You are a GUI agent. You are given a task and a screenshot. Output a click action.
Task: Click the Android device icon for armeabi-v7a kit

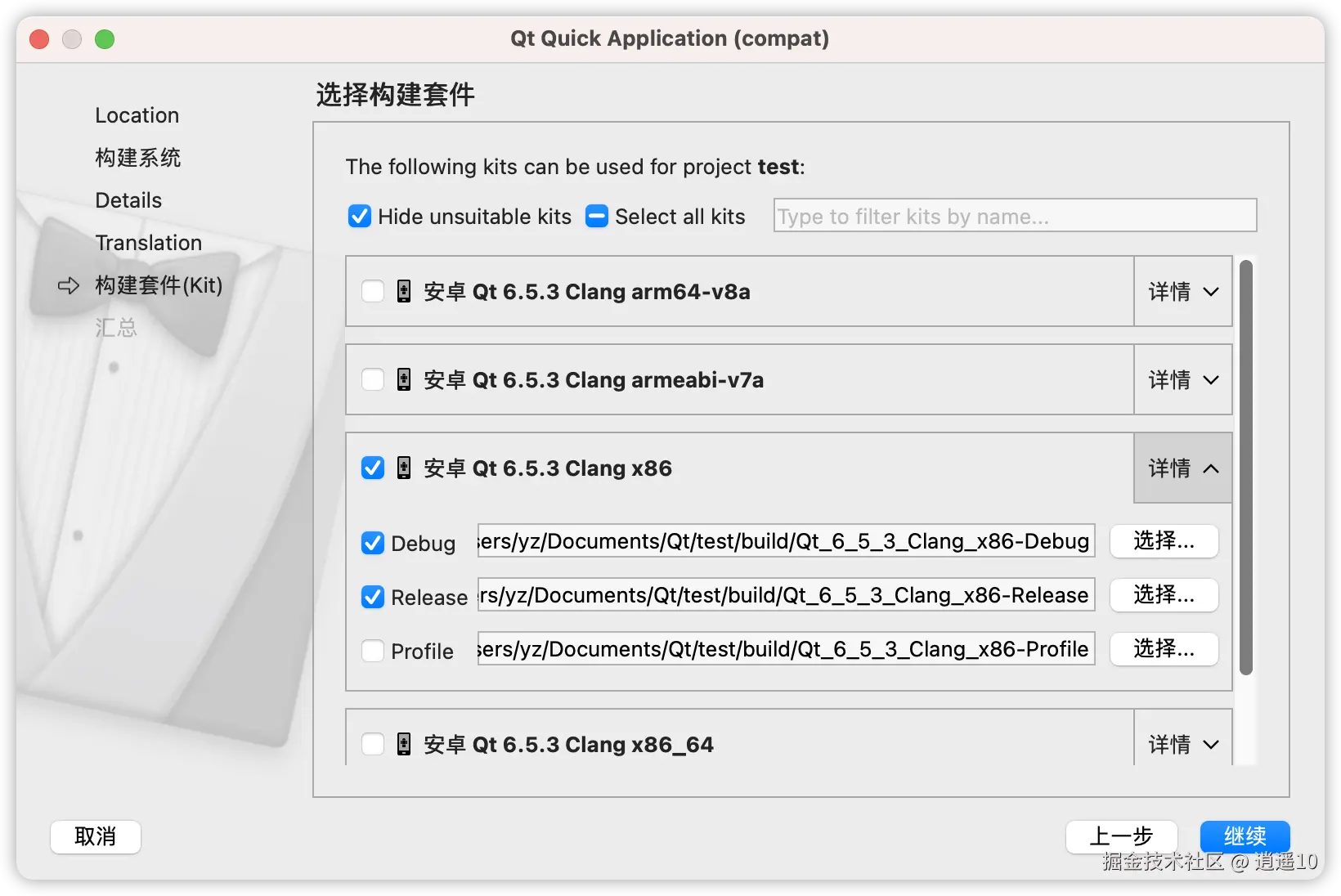404,380
